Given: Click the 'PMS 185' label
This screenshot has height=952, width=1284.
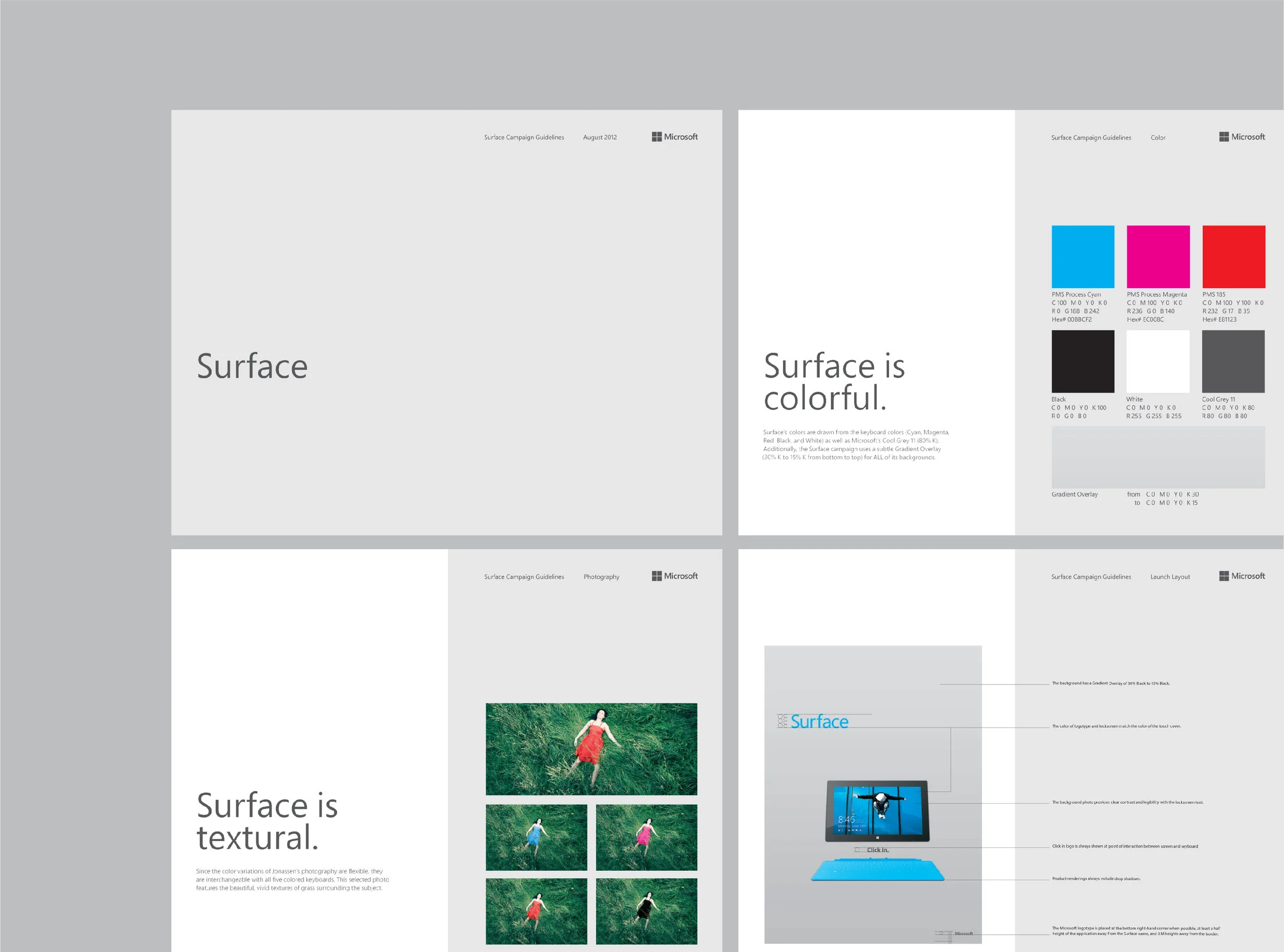Looking at the screenshot, I should tap(1214, 294).
